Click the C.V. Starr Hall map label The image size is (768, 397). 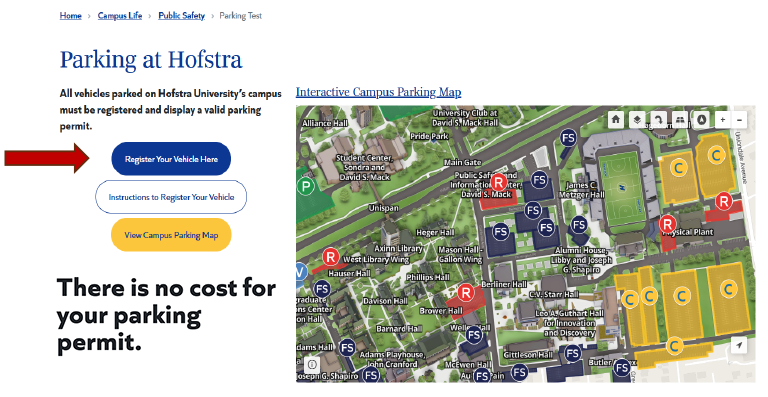[x=554, y=294]
